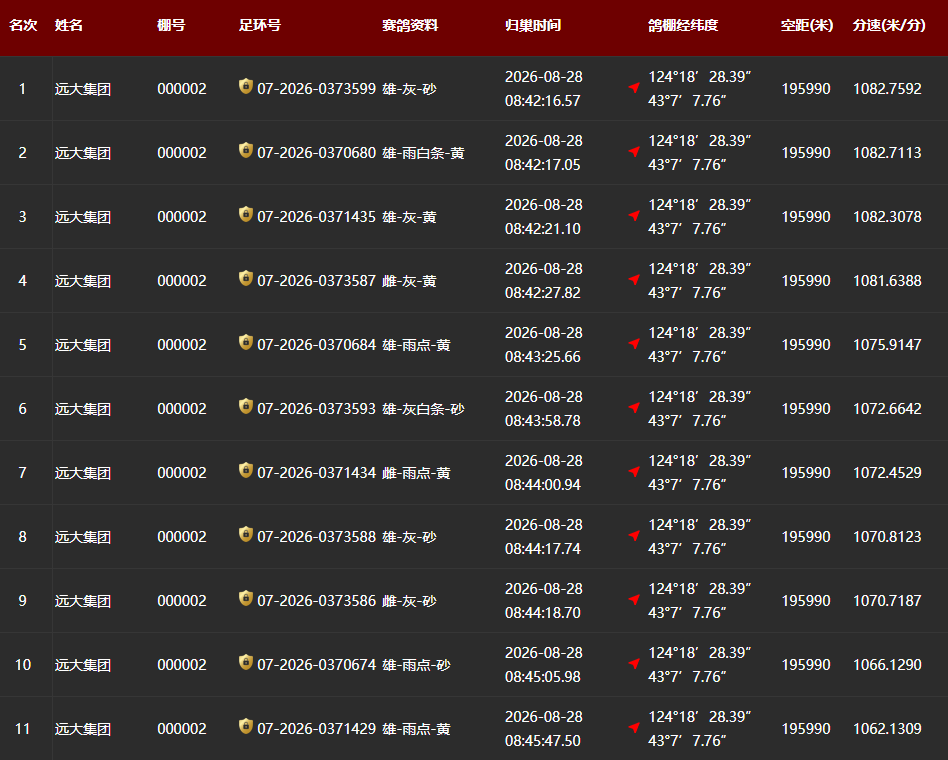Screen dimensions: 948x760
Task: Click the name 远大集团 in rank 1 row
Action: coord(83,89)
